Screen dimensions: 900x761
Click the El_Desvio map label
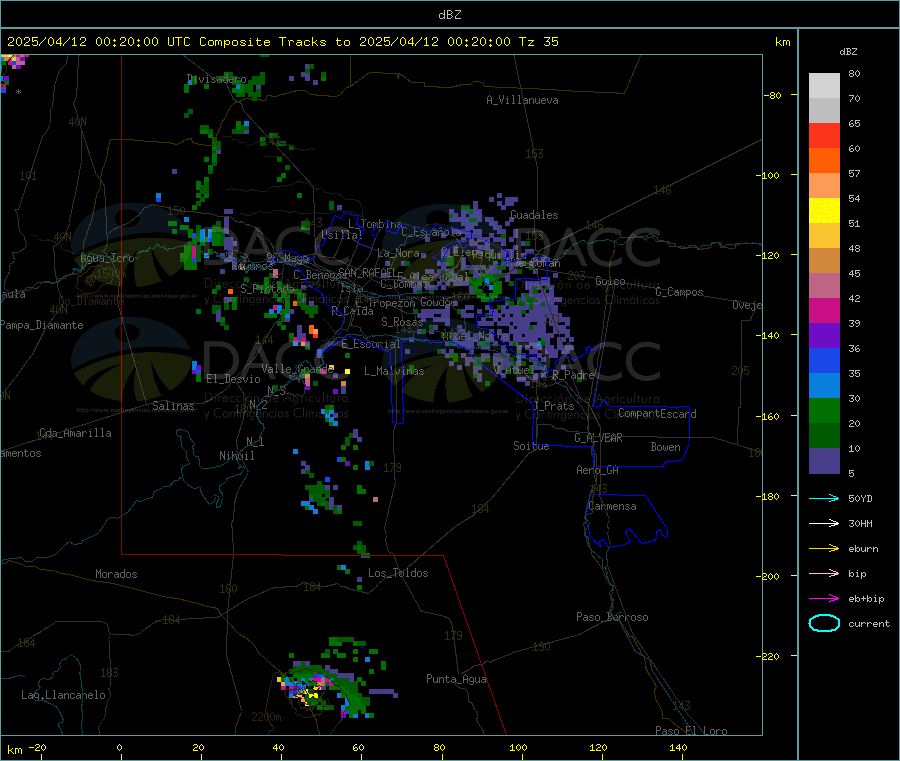point(233,379)
